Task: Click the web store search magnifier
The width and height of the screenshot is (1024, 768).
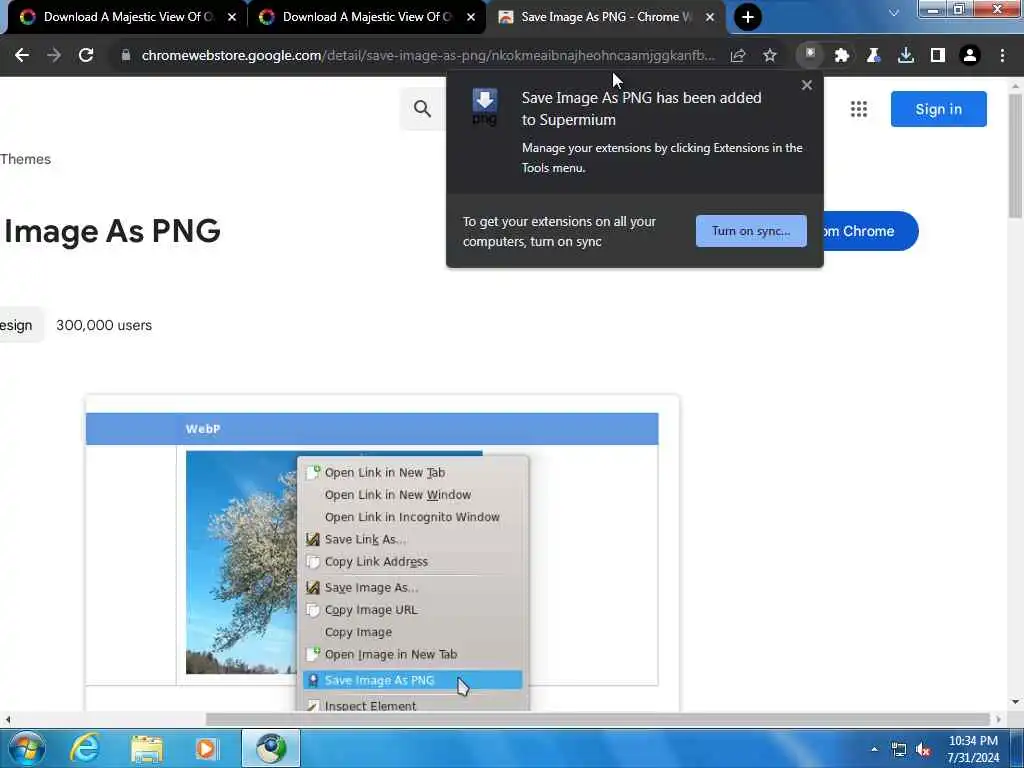Action: point(423,108)
